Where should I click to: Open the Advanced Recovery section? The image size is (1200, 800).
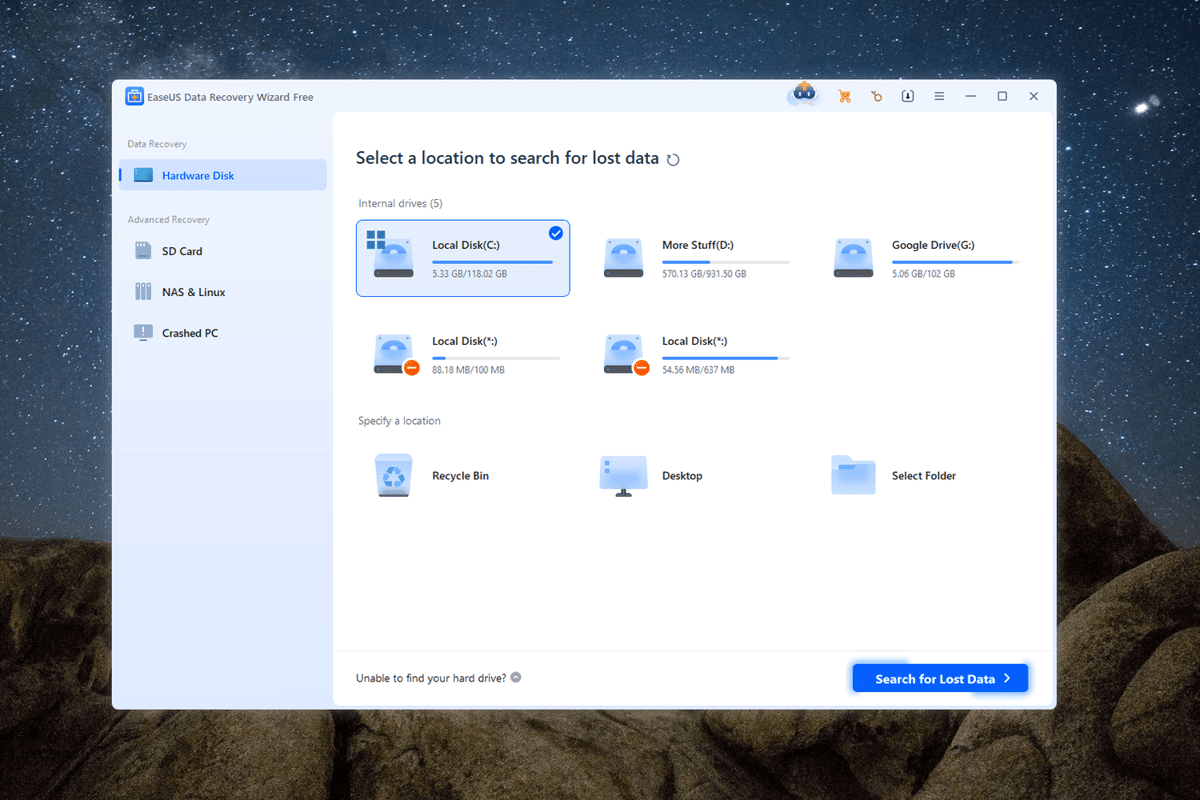[168, 219]
